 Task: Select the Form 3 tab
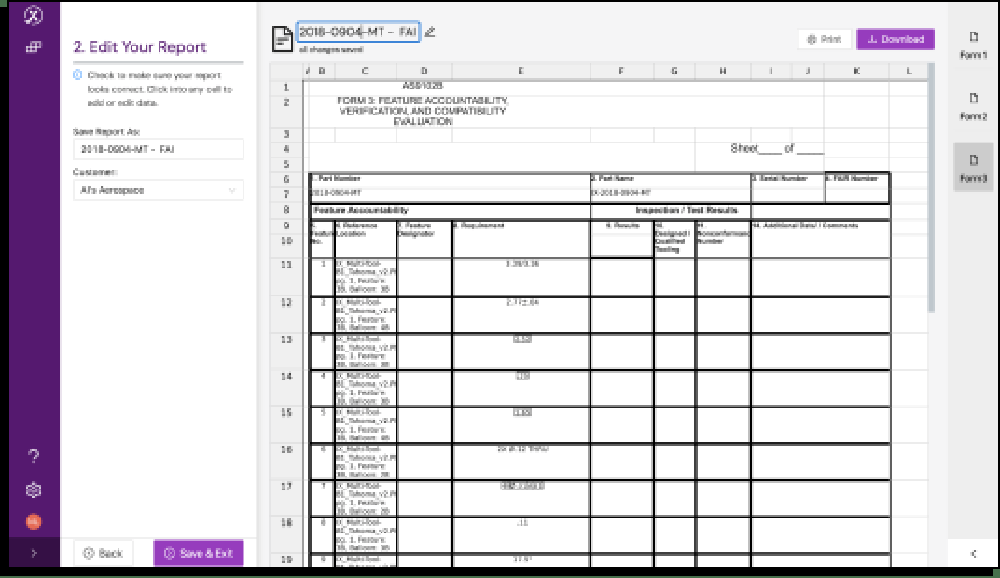(x=973, y=167)
